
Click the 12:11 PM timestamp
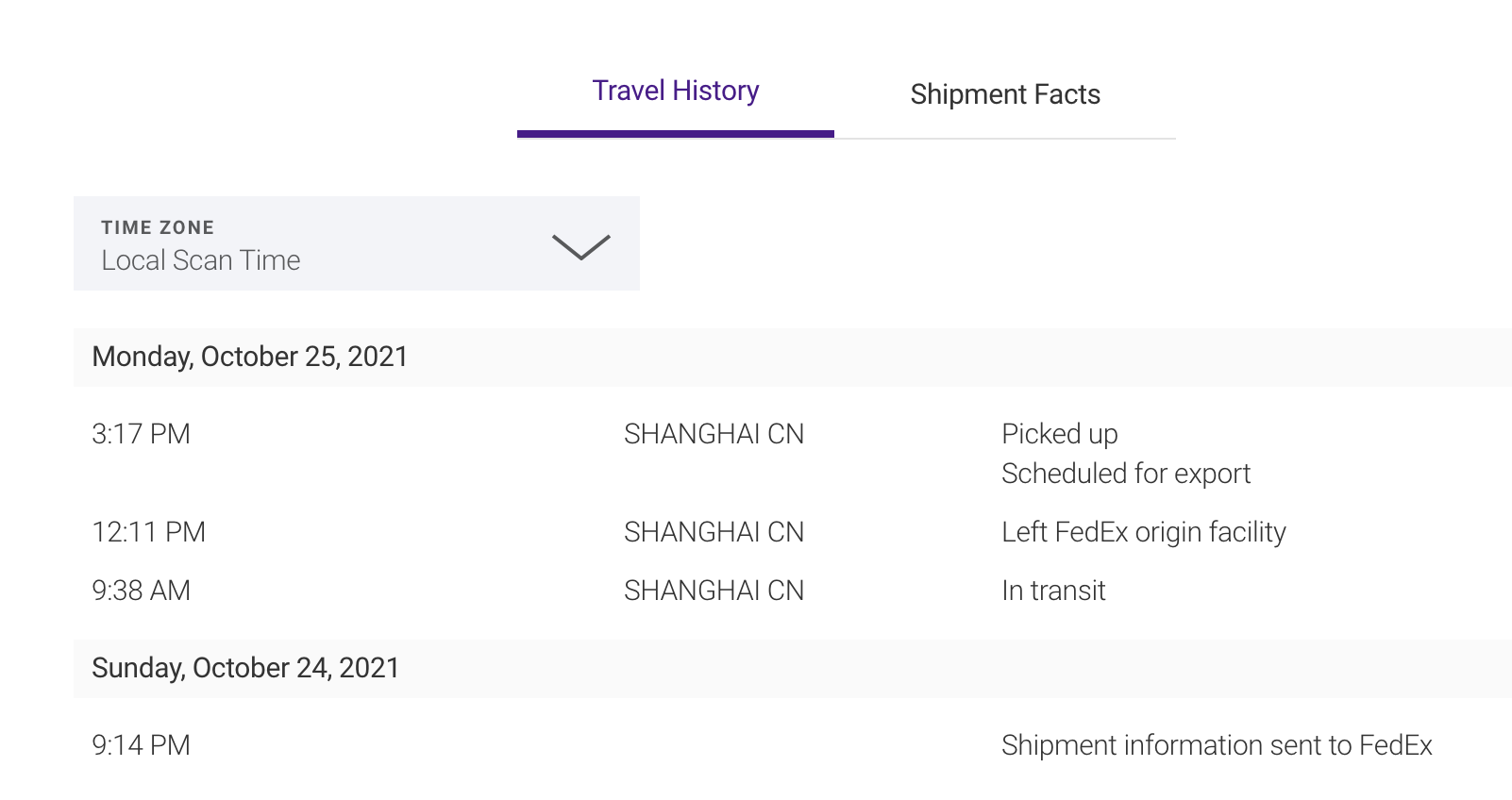coord(148,532)
